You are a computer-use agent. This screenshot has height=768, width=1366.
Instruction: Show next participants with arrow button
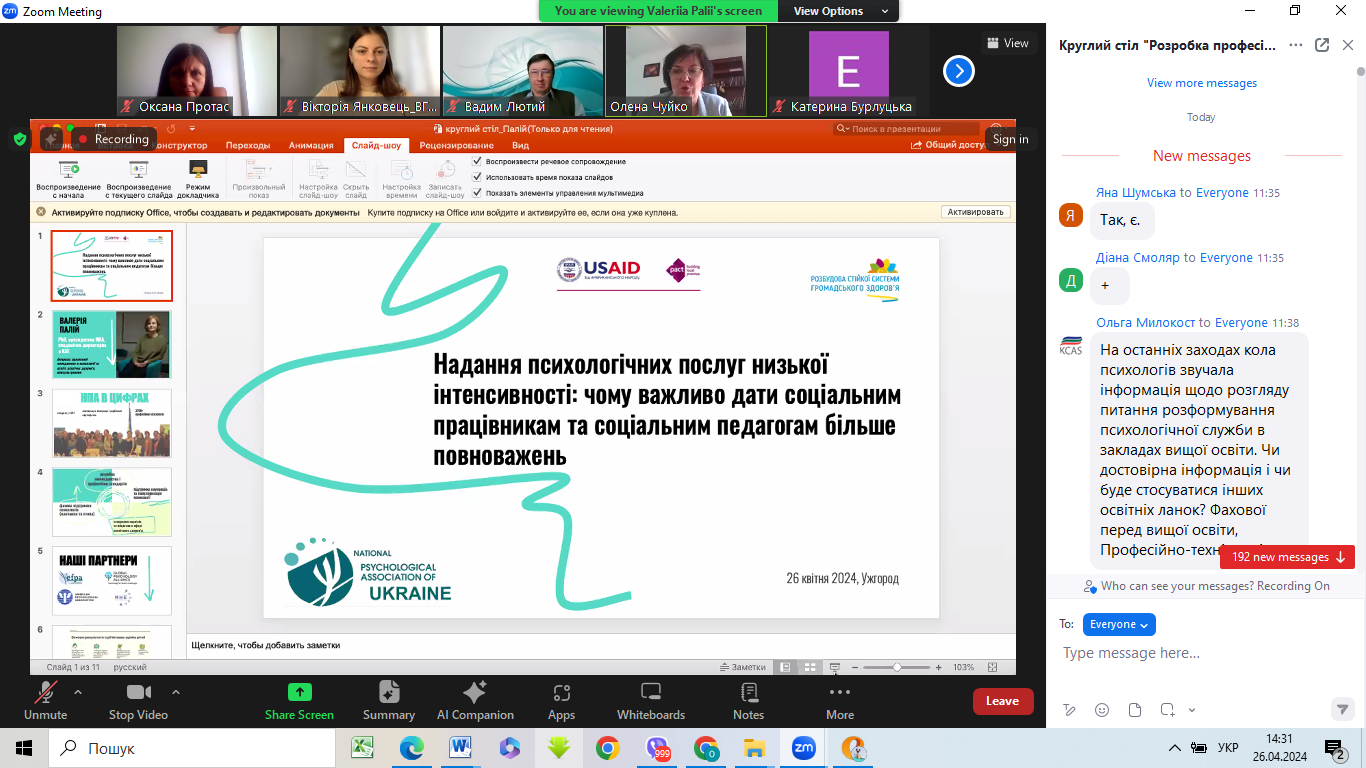958,70
